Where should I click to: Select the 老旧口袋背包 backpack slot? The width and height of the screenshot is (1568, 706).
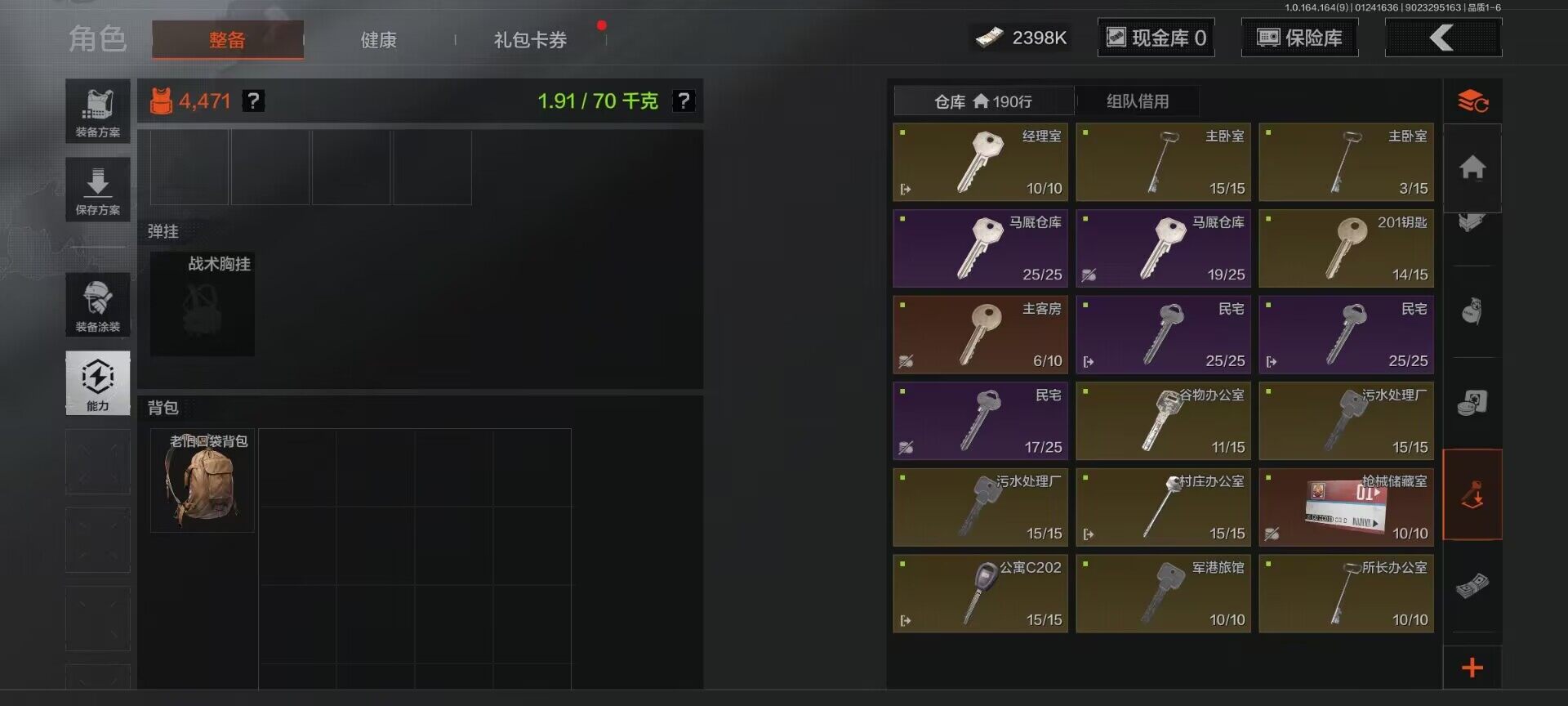[203, 480]
